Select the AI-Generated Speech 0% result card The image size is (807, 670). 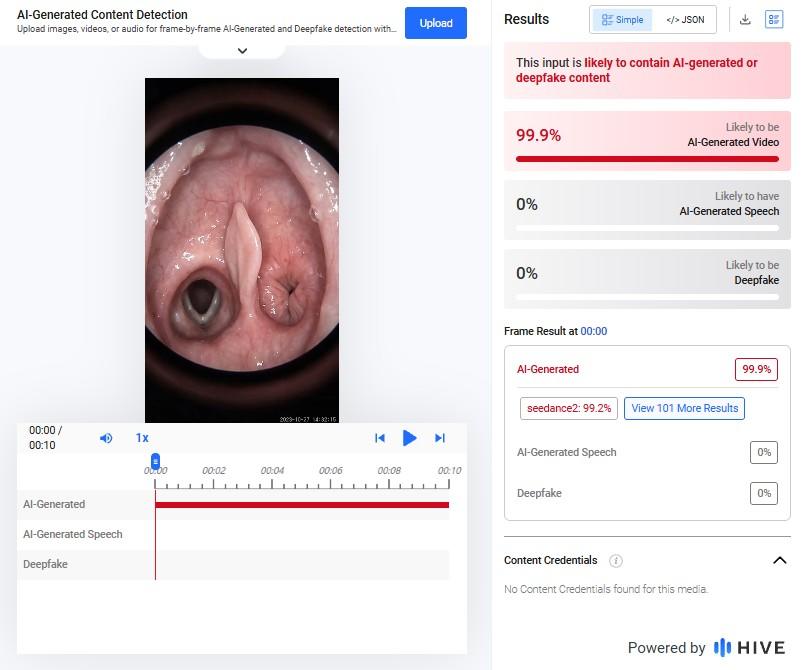pyautogui.click(x=647, y=210)
